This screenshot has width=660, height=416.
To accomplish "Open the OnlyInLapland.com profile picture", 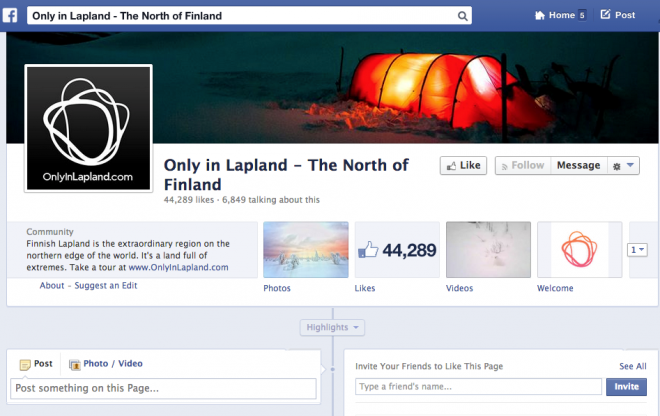I will coord(88,128).
